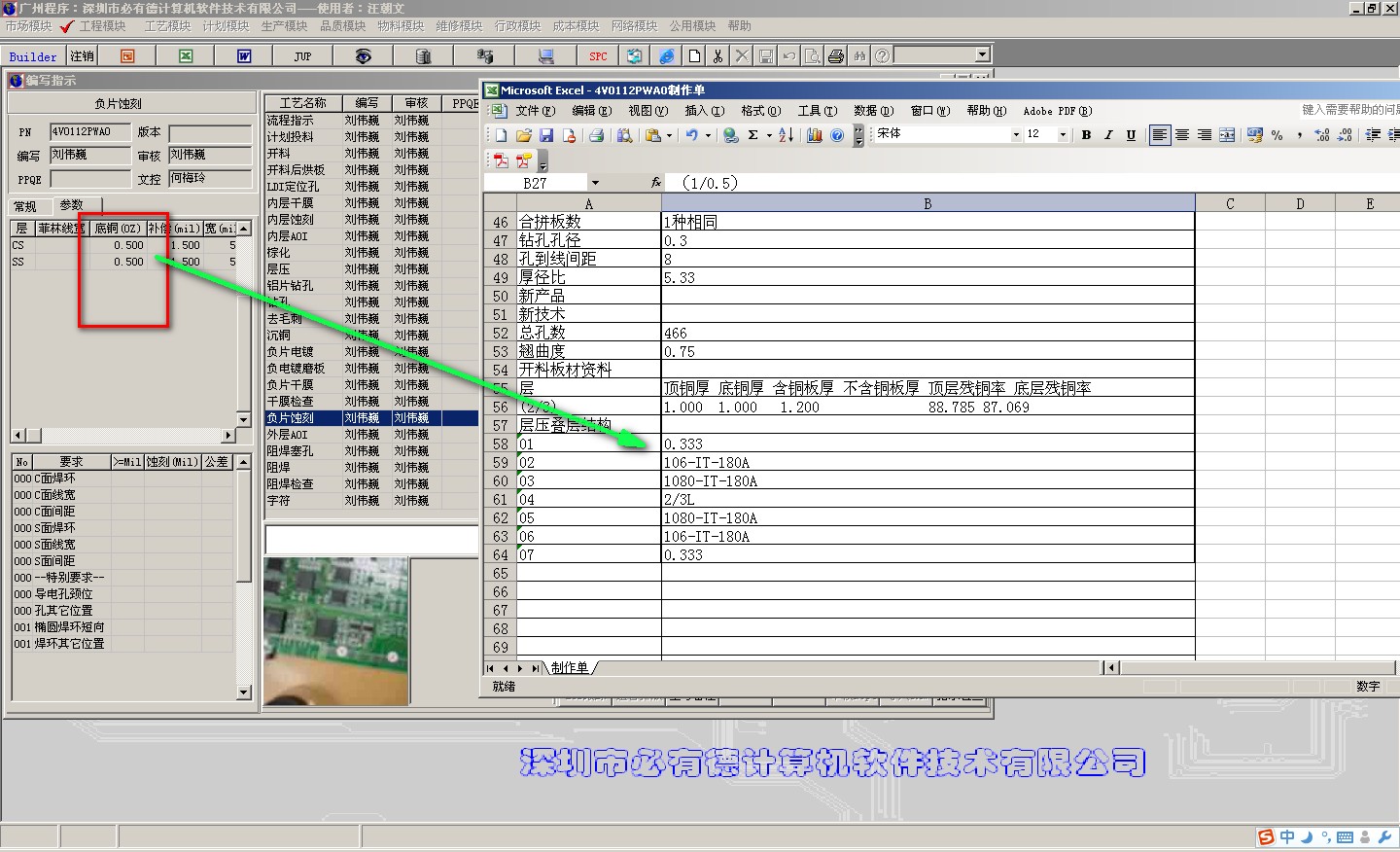Open the 工程模块 menu
This screenshot has width=1400, height=852.
click(x=103, y=26)
